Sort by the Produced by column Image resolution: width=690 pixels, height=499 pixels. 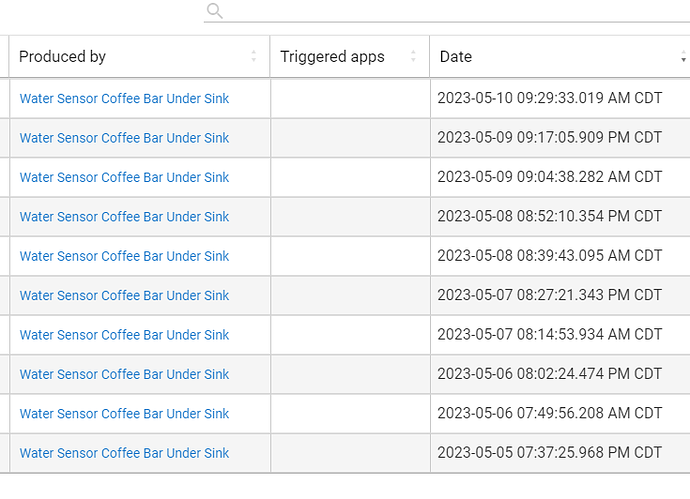[x=62, y=57]
